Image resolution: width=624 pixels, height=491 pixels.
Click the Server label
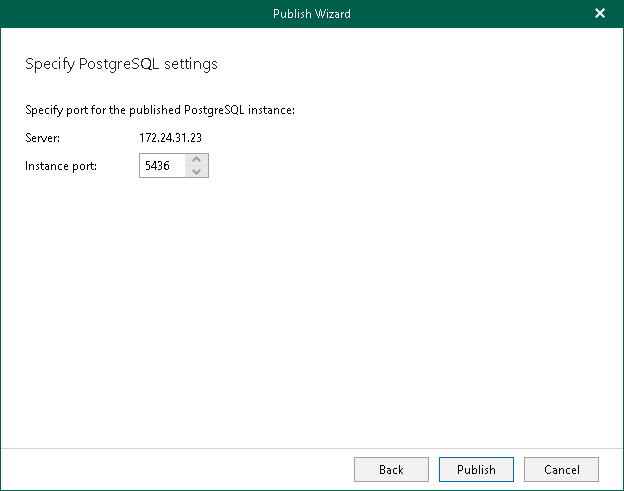(x=43, y=137)
